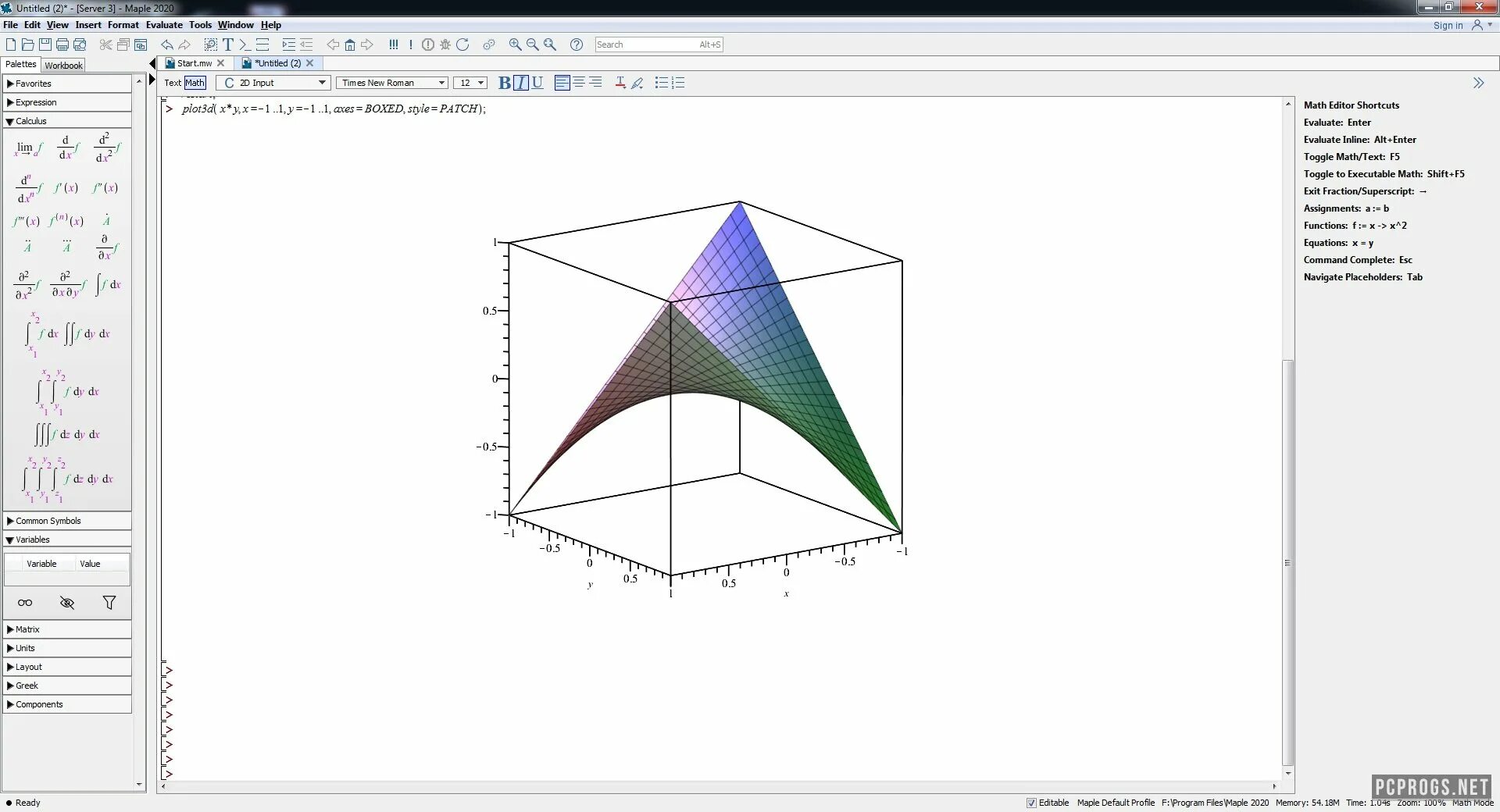Insert a bulleted list
This screenshot has width=1500, height=812.
point(662,83)
